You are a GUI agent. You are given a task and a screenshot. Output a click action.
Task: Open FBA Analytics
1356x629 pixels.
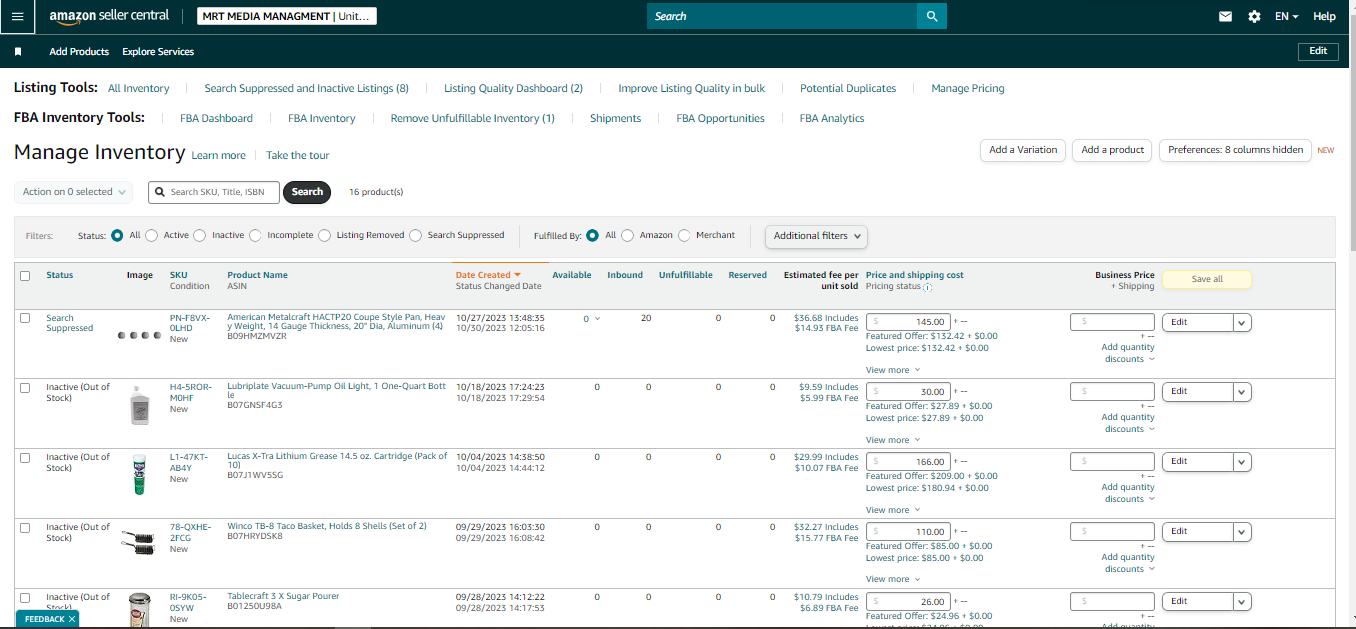click(832, 118)
